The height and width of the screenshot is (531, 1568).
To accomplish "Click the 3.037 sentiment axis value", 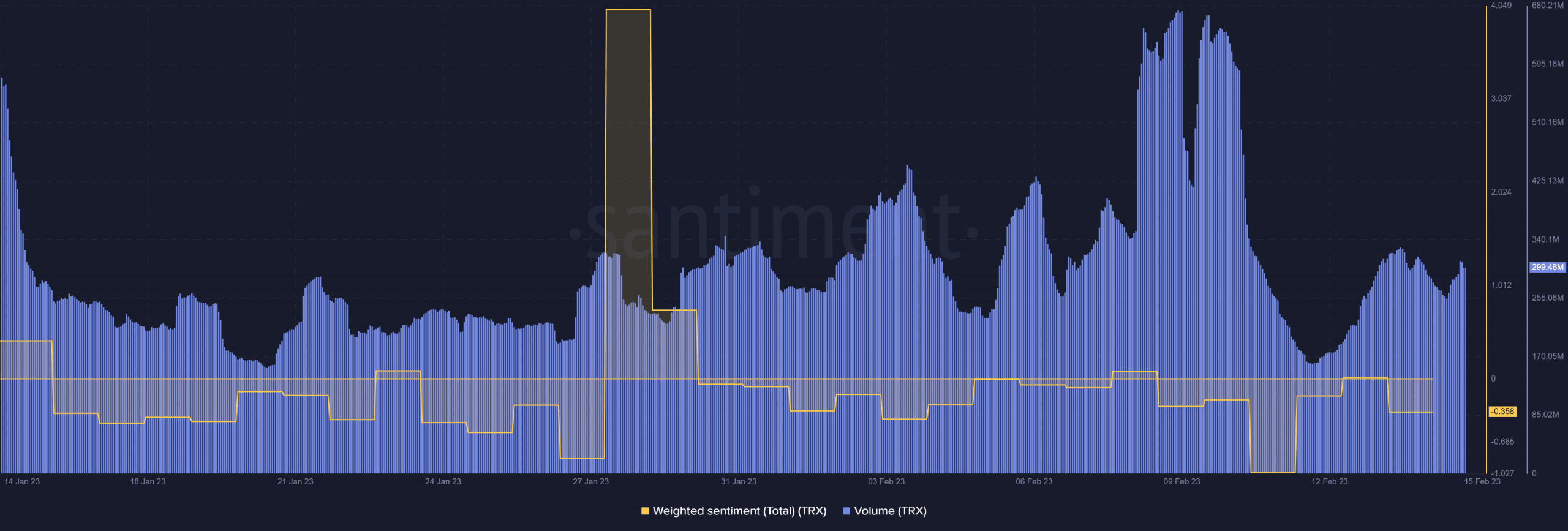I will pyautogui.click(x=1501, y=99).
